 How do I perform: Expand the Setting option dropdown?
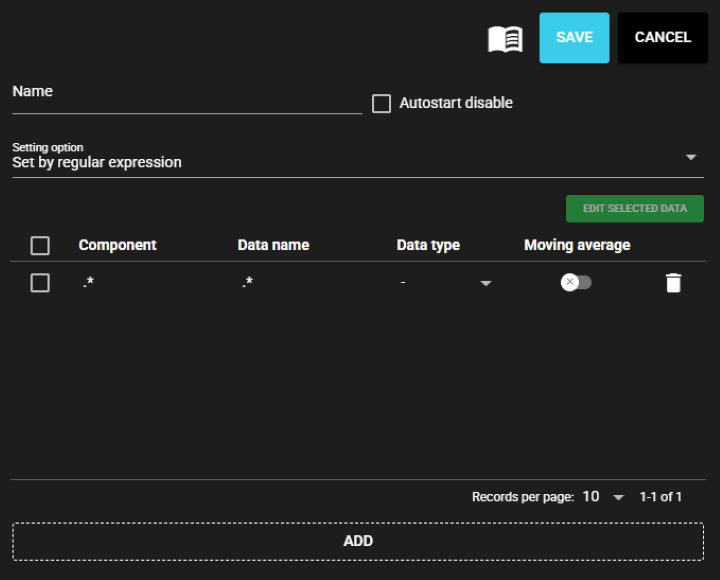tap(690, 158)
